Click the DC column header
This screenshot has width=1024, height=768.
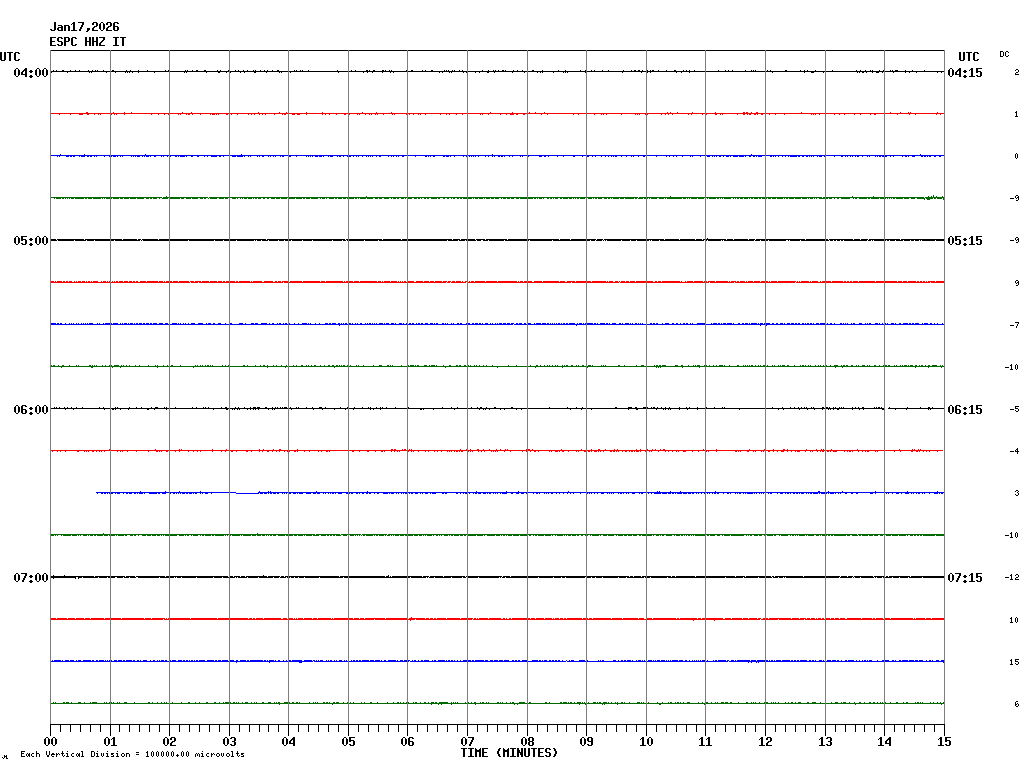[1004, 54]
